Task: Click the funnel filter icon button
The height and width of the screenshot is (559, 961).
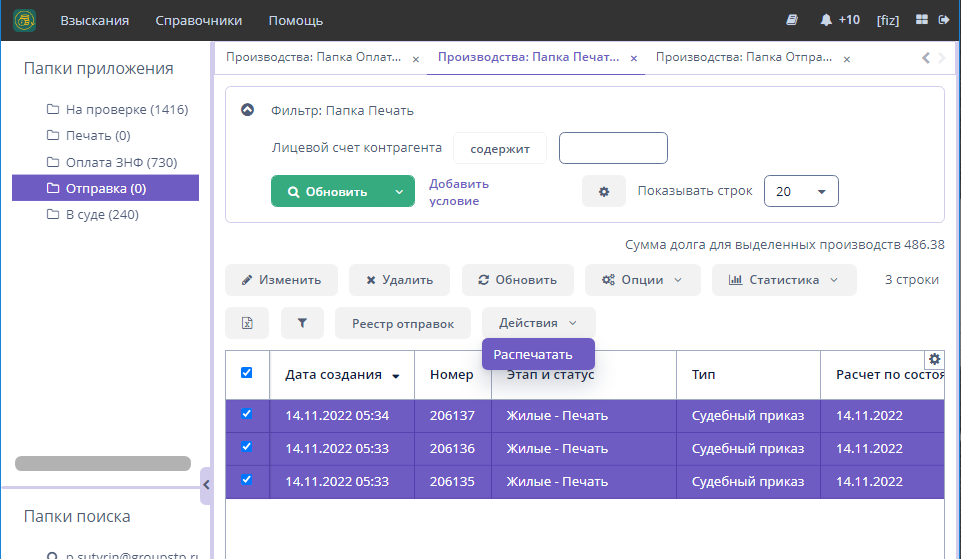Action: (303, 323)
